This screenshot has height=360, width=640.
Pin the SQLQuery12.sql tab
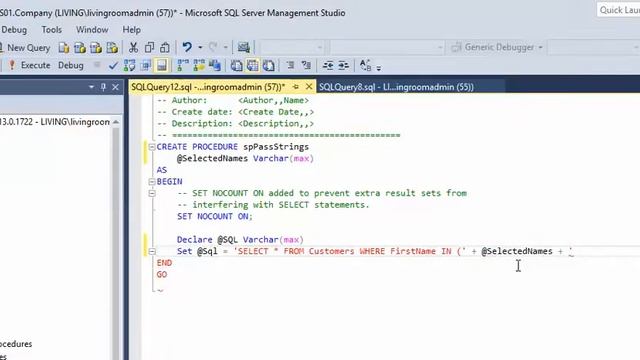(296, 87)
